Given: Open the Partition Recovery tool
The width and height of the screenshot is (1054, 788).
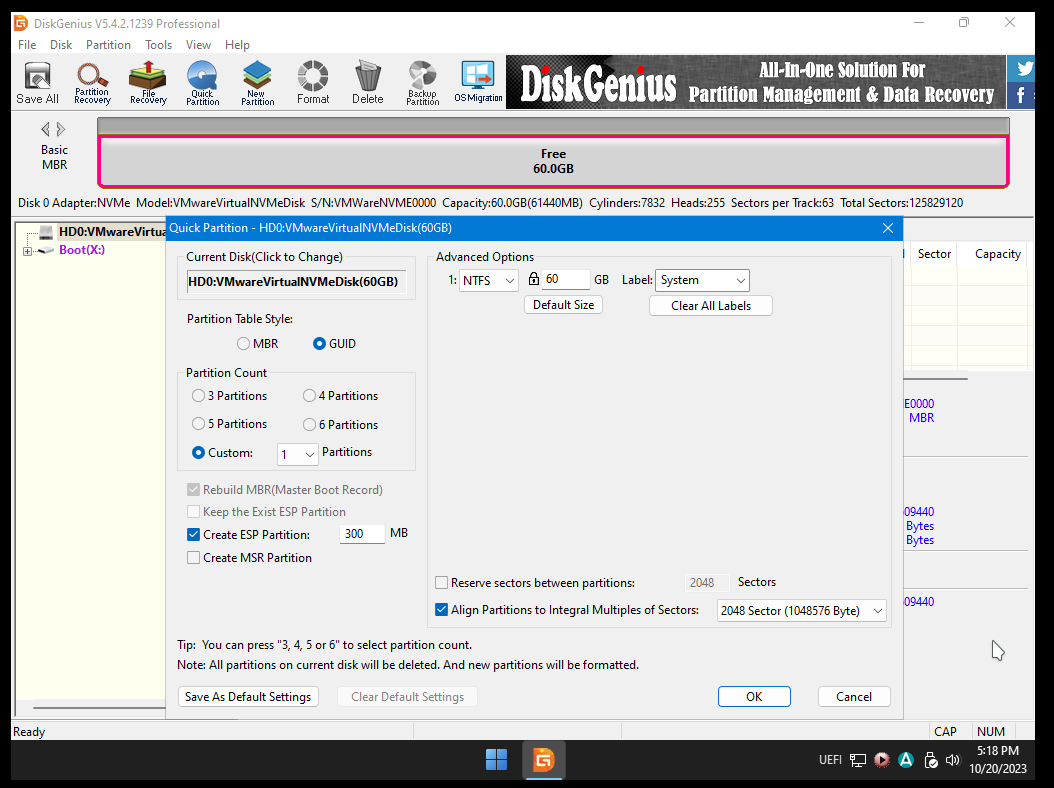Looking at the screenshot, I should tap(92, 83).
